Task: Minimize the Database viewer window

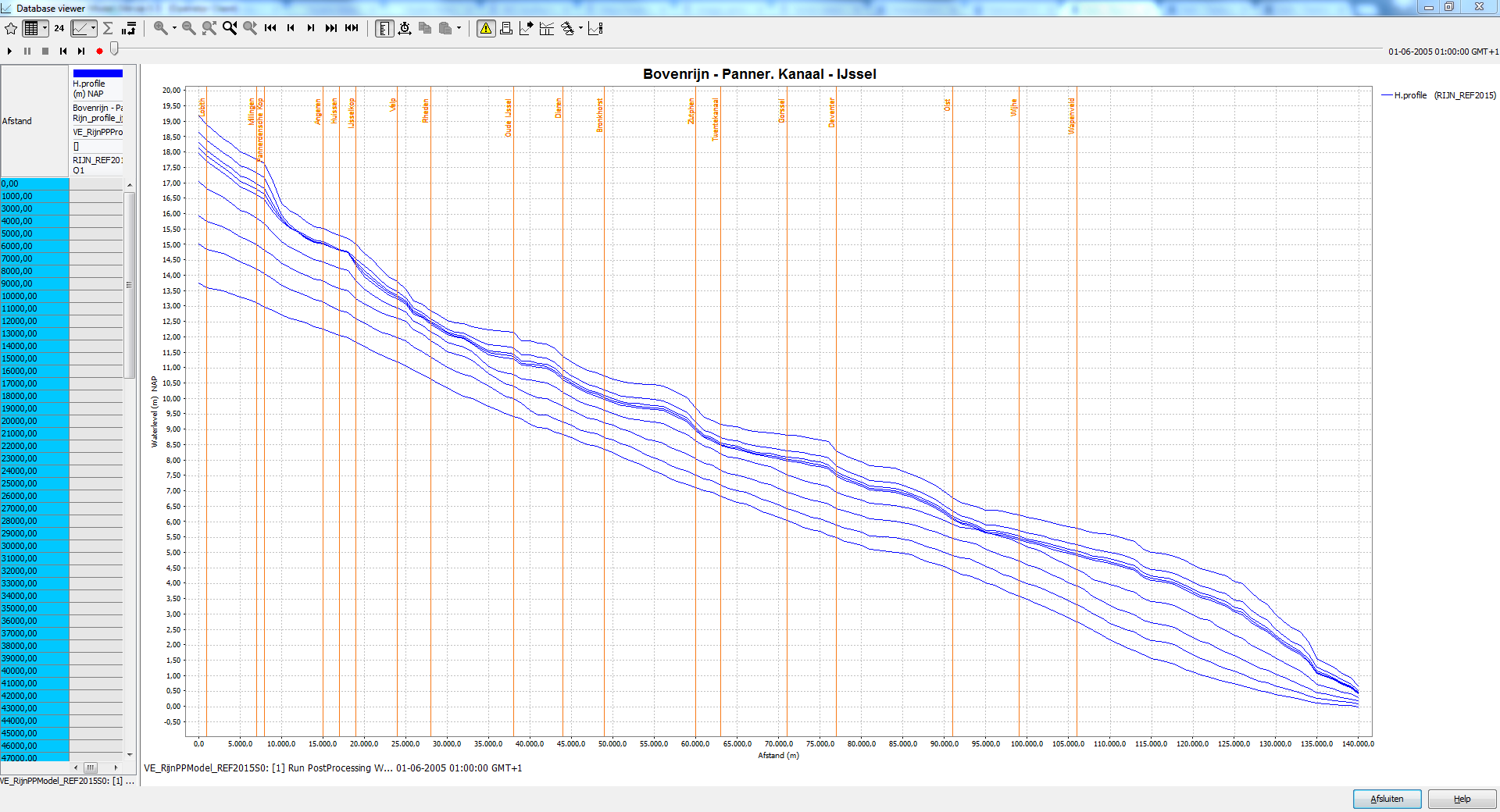Action: [1429, 7]
